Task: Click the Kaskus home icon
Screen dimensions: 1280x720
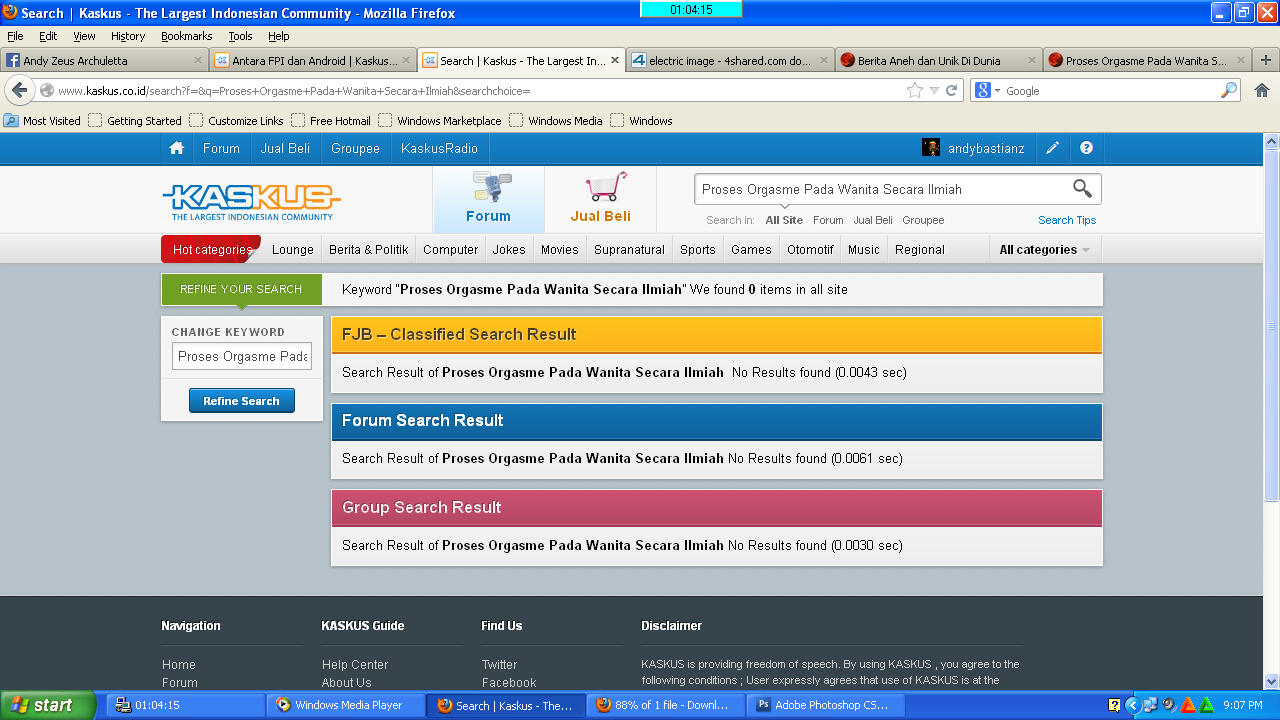Action: coord(177,148)
